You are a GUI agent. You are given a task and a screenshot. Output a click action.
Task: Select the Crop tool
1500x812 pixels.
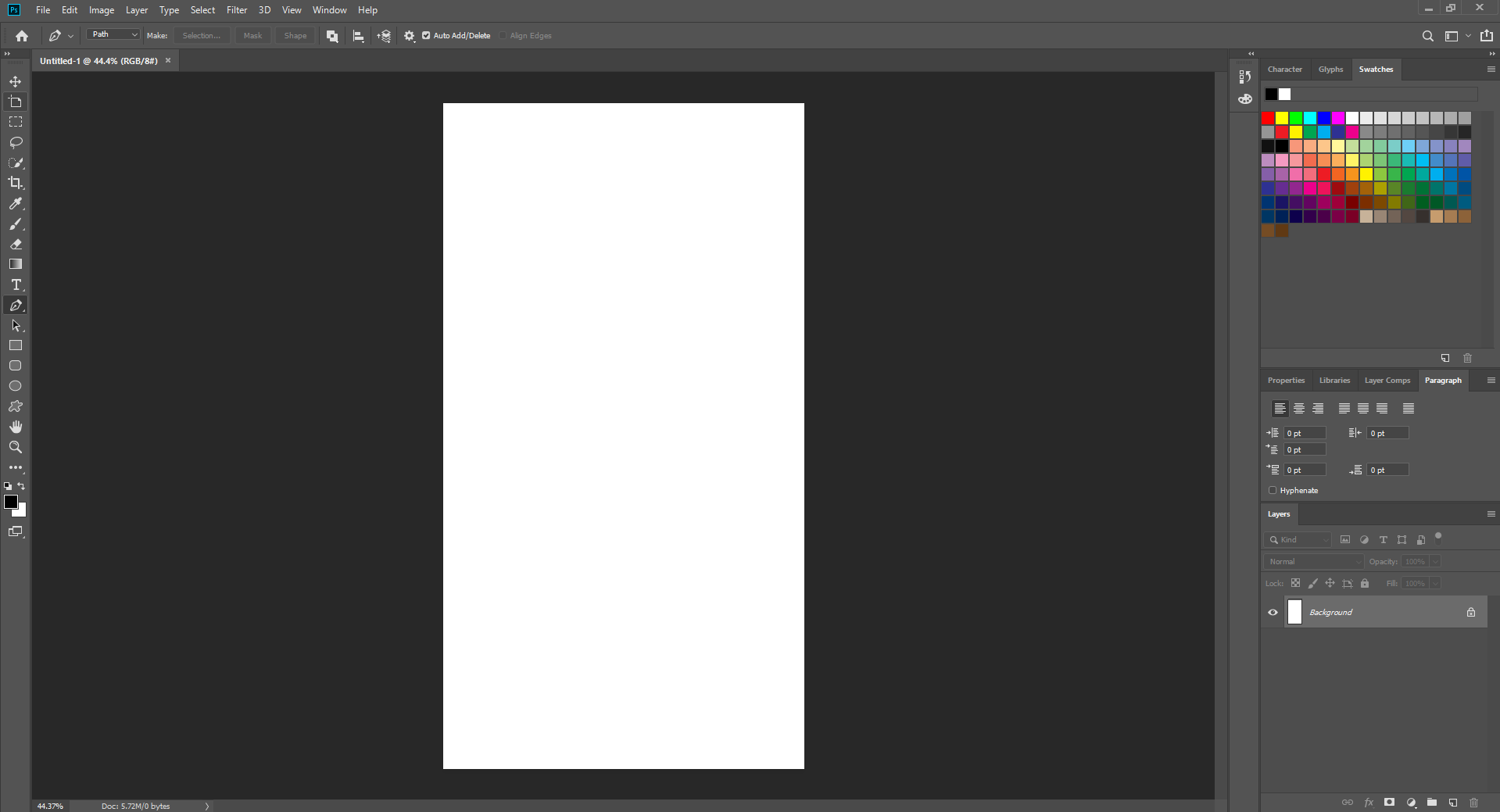(15, 183)
